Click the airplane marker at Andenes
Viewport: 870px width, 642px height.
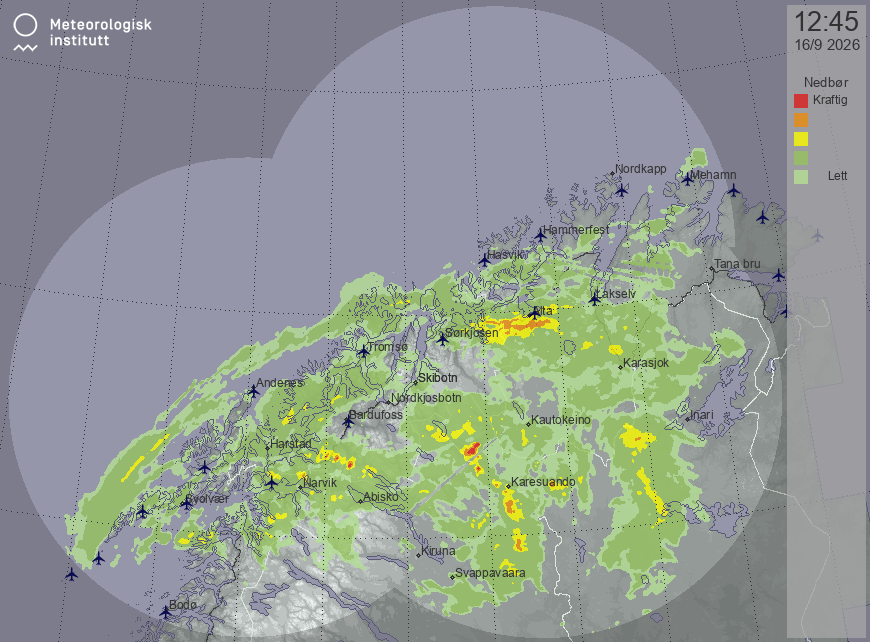(254, 391)
